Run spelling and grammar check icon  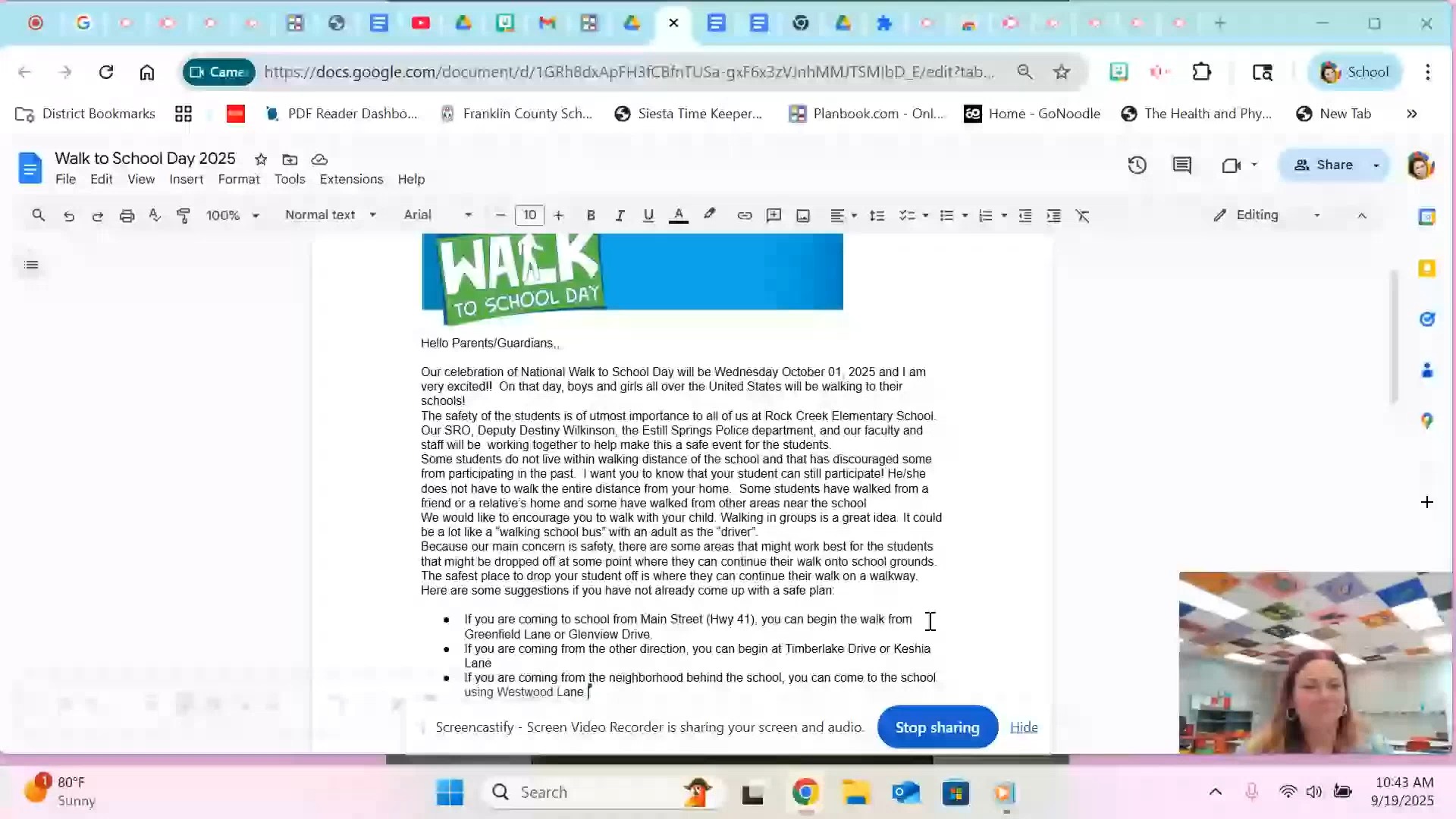[x=155, y=215]
